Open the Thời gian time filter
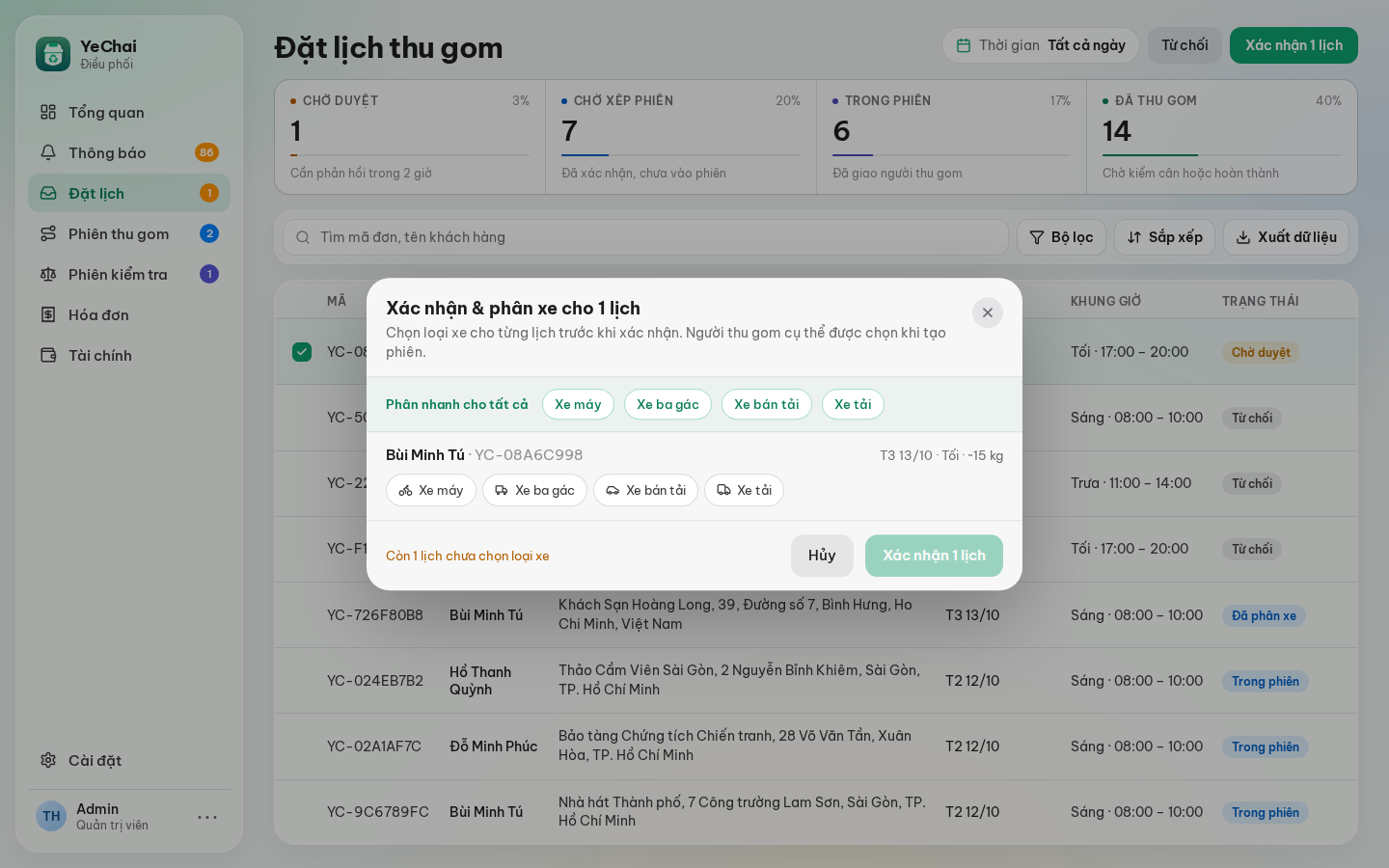The width and height of the screenshot is (1389, 868). [1041, 45]
